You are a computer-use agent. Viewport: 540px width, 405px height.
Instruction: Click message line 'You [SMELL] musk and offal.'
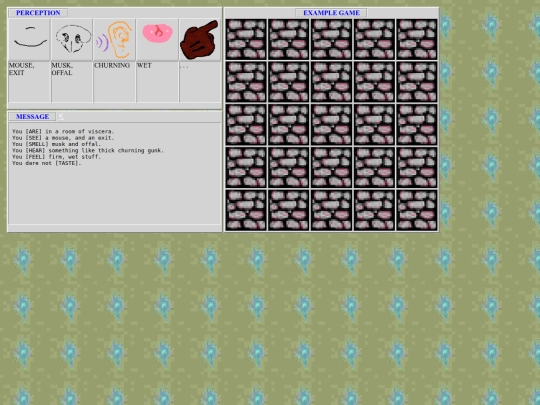[56, 144]
